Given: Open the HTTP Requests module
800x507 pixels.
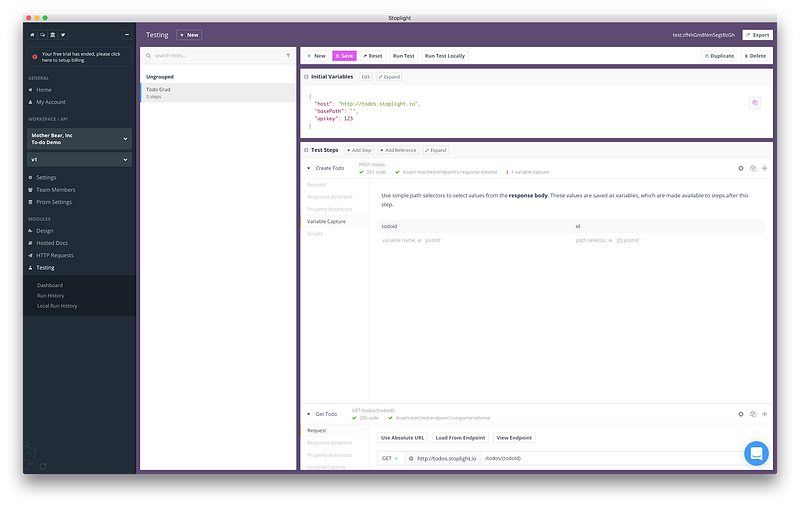Looking at the screenshot, I should pyautogui.click(x=55, y=255).
